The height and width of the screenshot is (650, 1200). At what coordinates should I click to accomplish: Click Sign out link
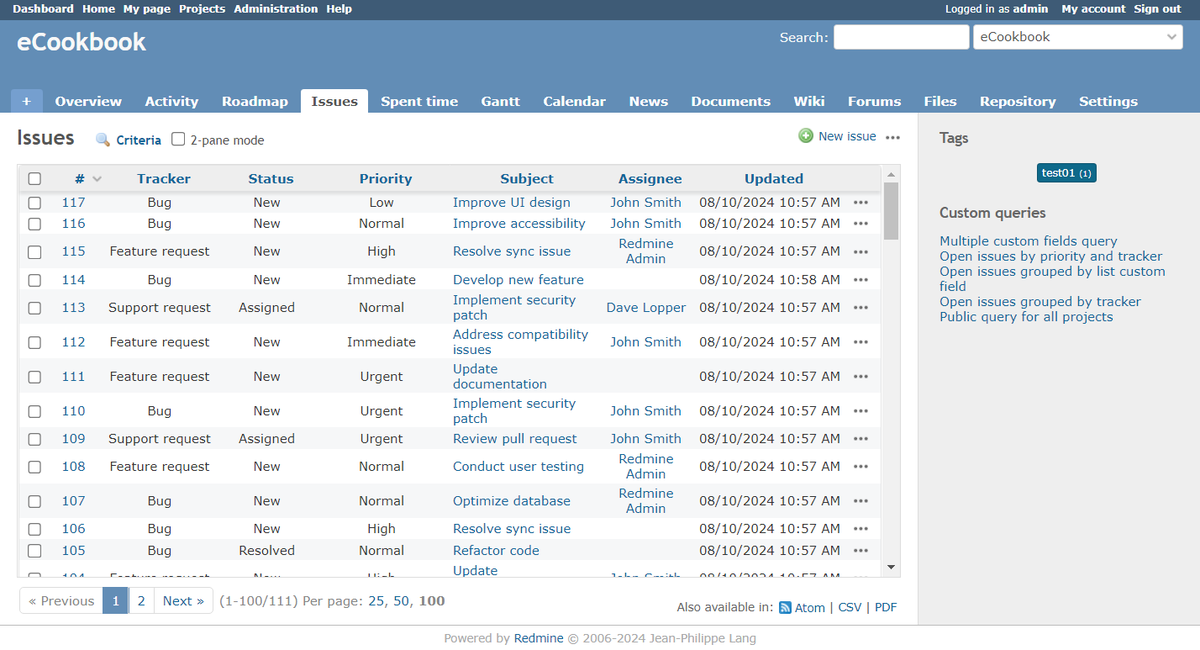(1157, 8)
